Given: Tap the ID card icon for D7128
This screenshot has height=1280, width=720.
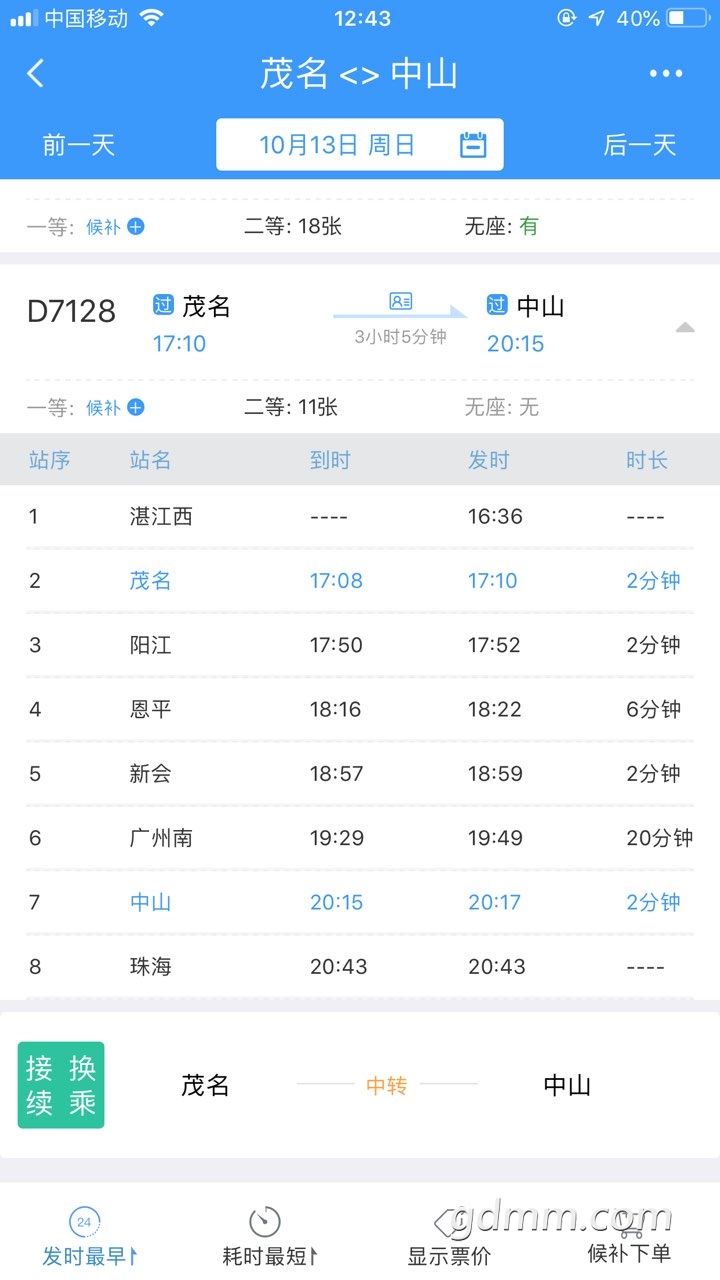Looking at the screenshot, I should click(401, 301).
